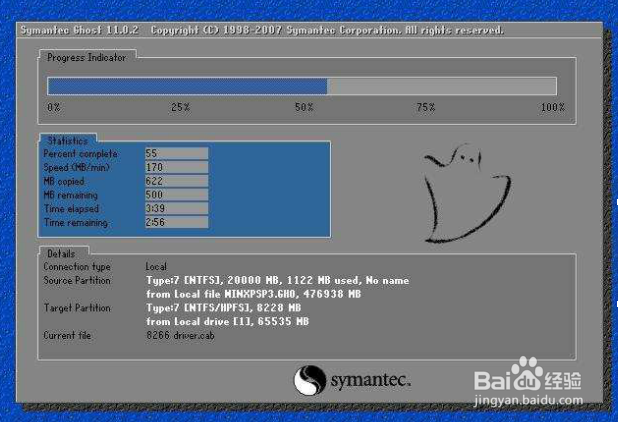Click the 50% progress scale mark
The image size is (618, 422).
point(304,107)
